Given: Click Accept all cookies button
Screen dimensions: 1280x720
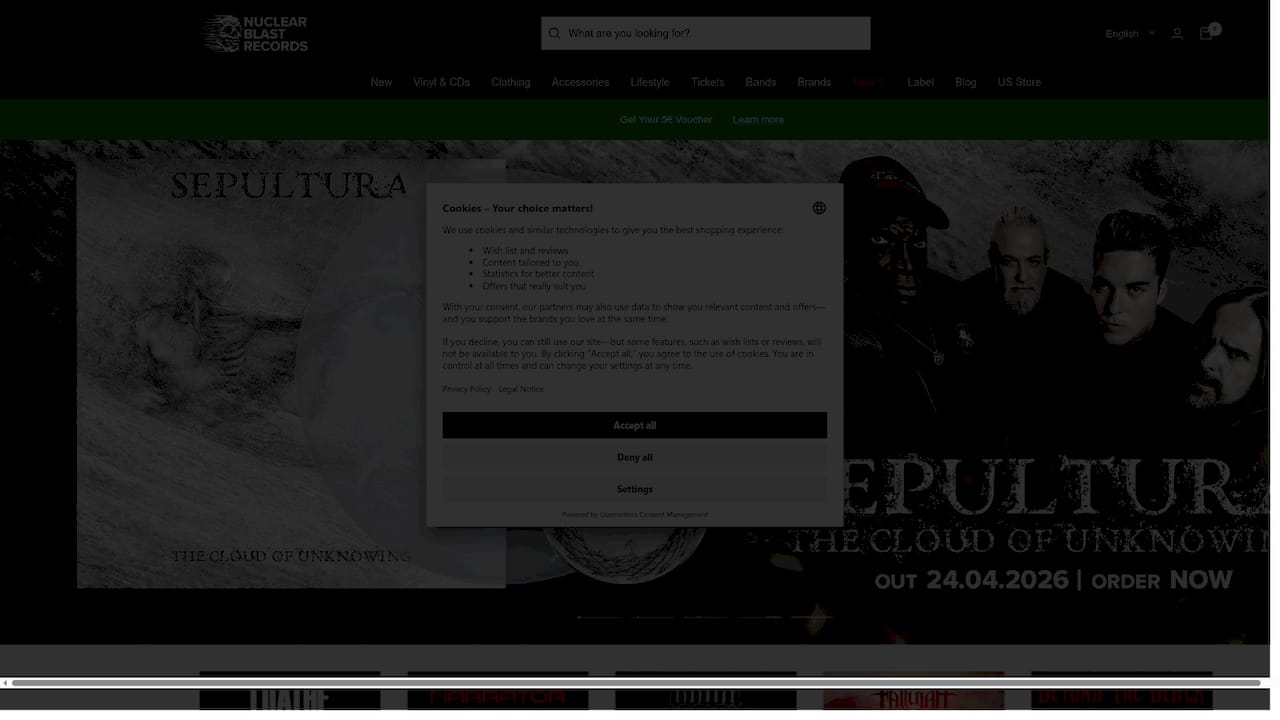Looking at the screenshot, I should 635,425.
